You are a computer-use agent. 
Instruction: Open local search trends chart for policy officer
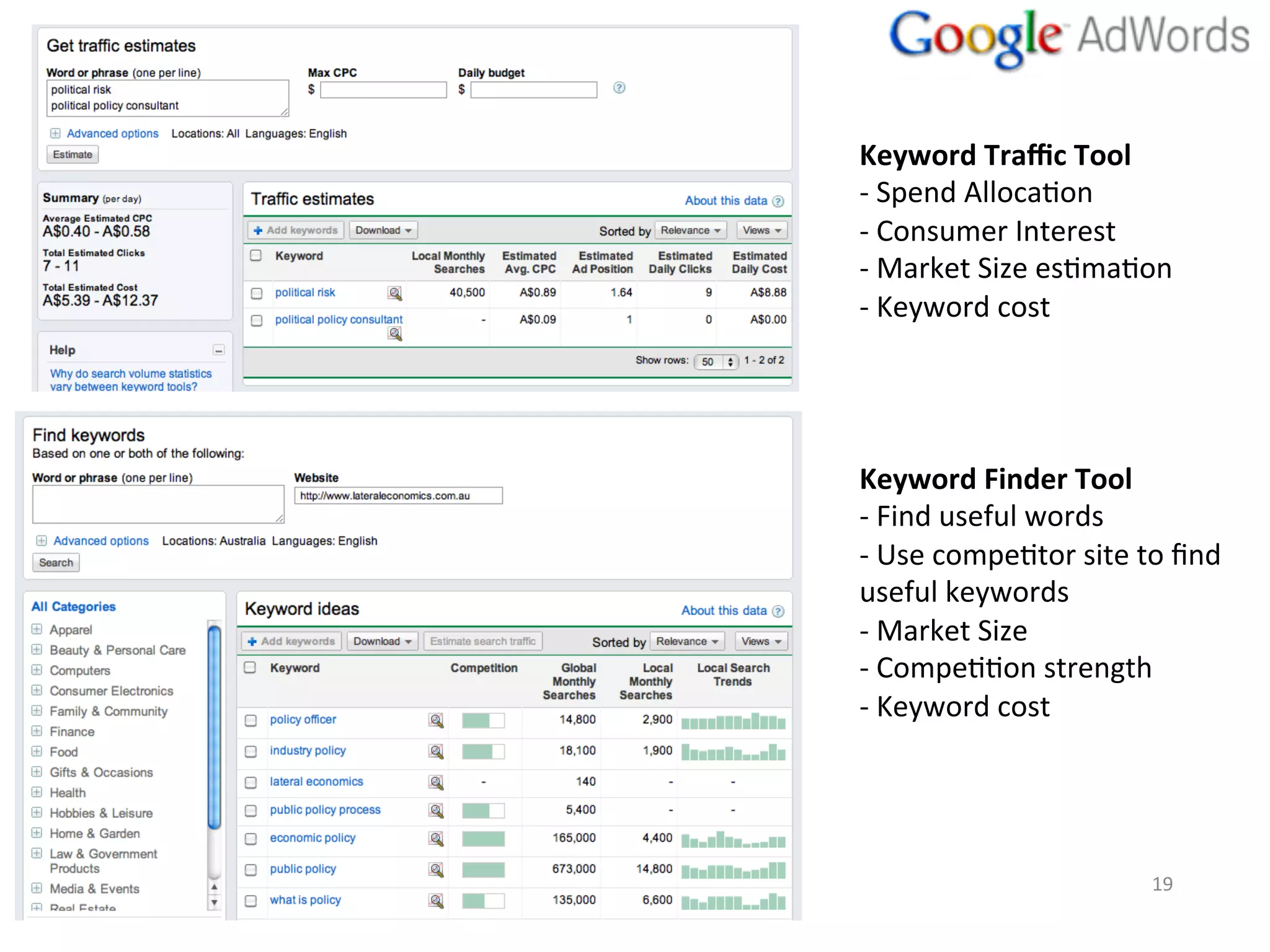click(x=733, y=721)
